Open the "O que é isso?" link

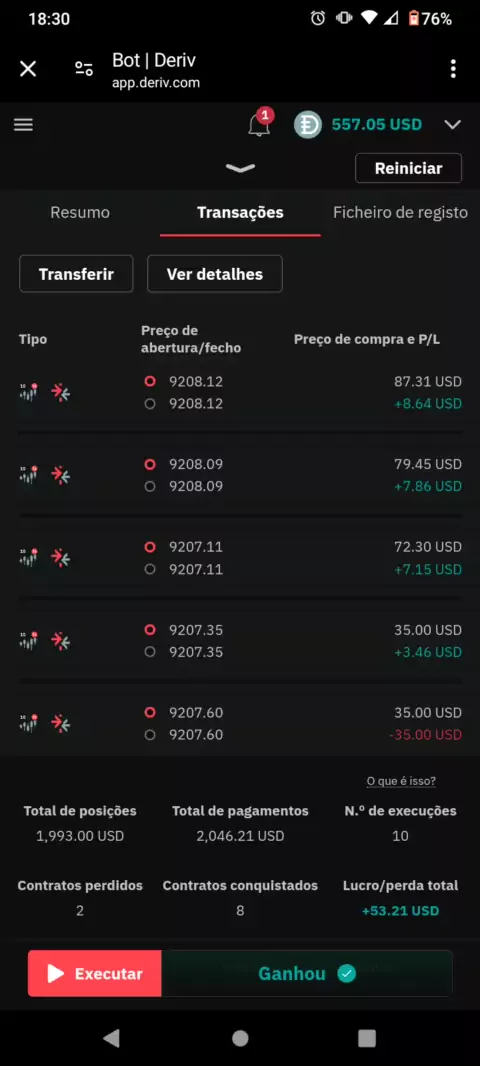pyautogui.click(x=401, y=781)
